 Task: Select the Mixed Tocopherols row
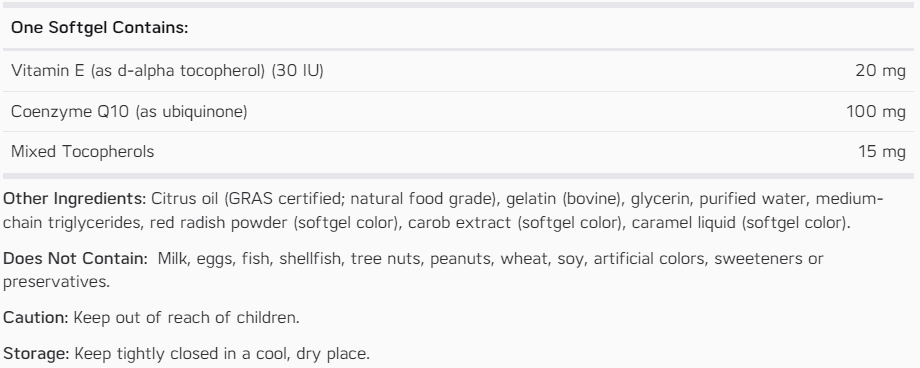(x=458, y=152)
